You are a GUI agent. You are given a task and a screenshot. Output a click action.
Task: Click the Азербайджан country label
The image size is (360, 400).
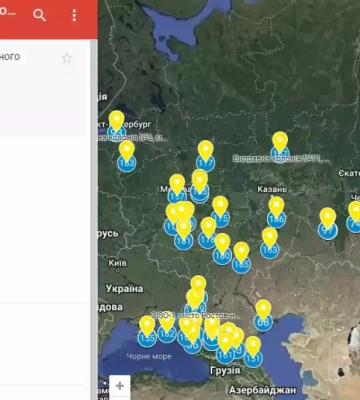[262, 390]
